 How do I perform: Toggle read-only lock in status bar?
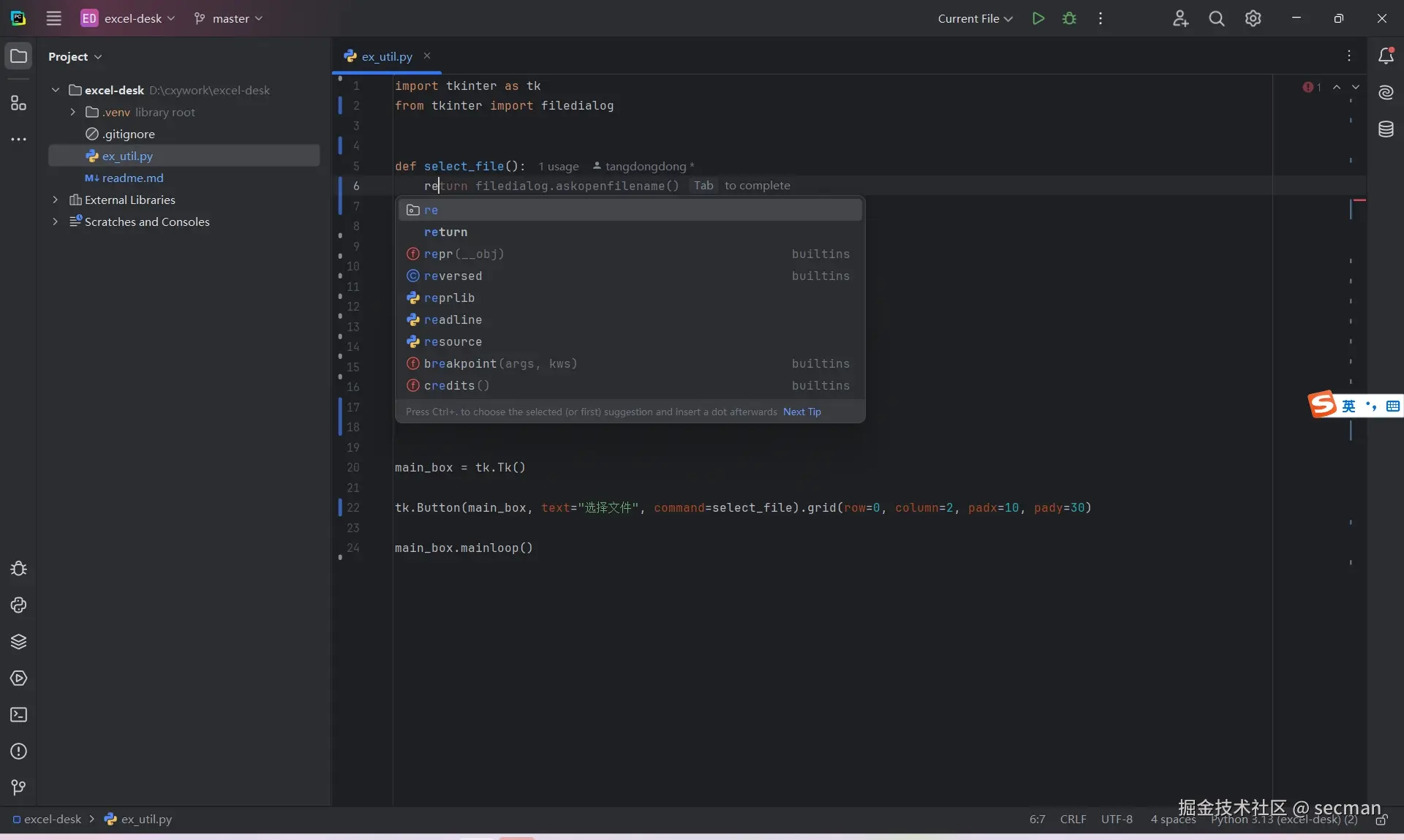[x=1381, y=820]
